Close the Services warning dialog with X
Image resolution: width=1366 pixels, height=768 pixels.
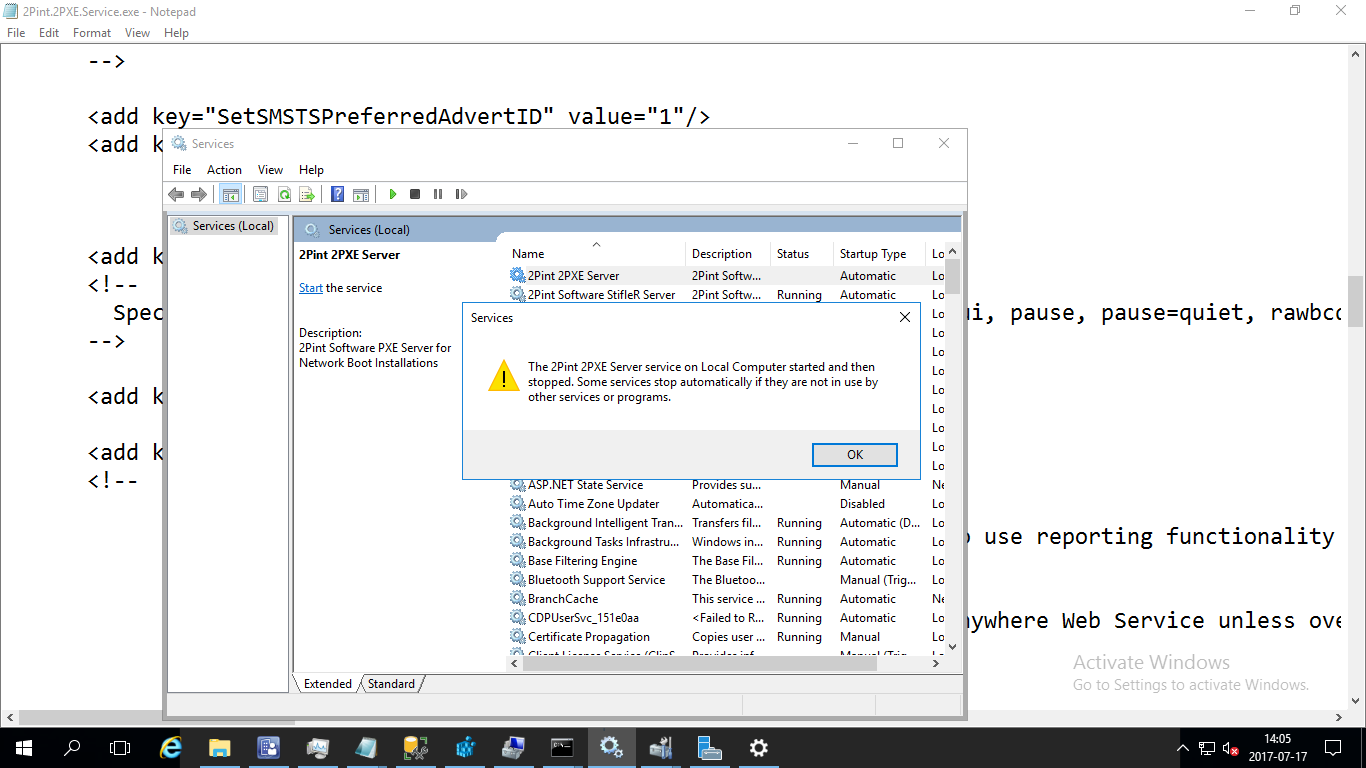[x=904, y=317]
